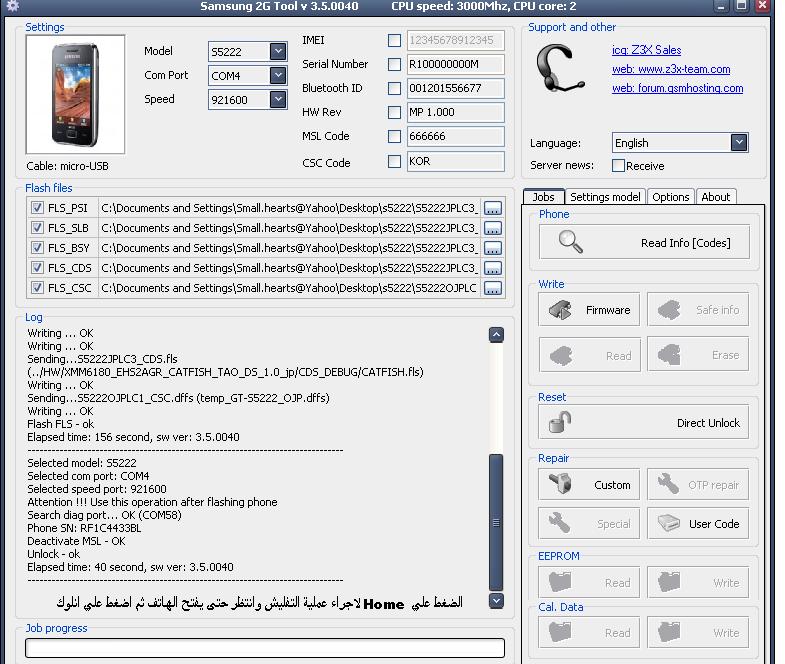Click the EEPROM Read folder icon
This screenshot has height=664, width=785.
coord(560,582)
